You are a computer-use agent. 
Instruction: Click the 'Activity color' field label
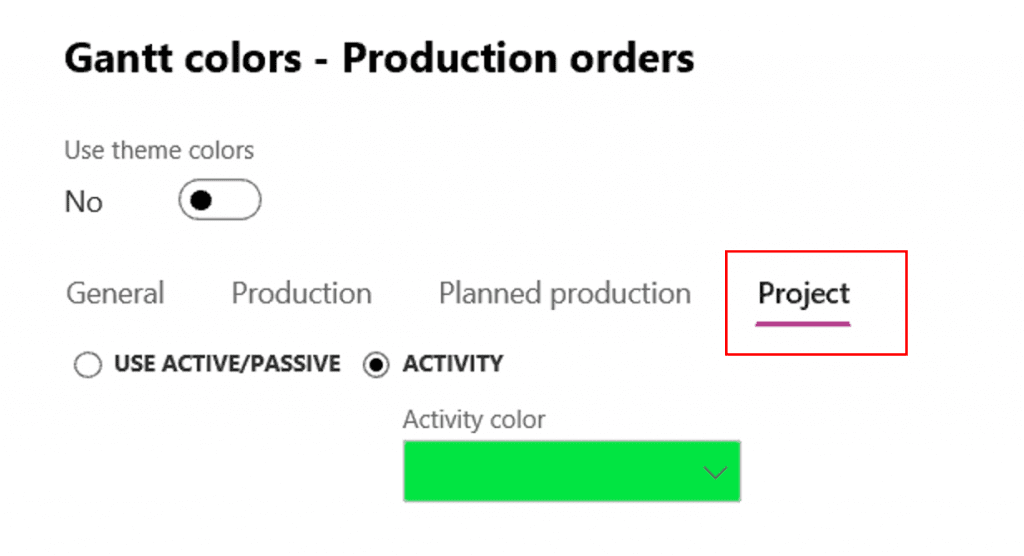[x=474, y=420]
